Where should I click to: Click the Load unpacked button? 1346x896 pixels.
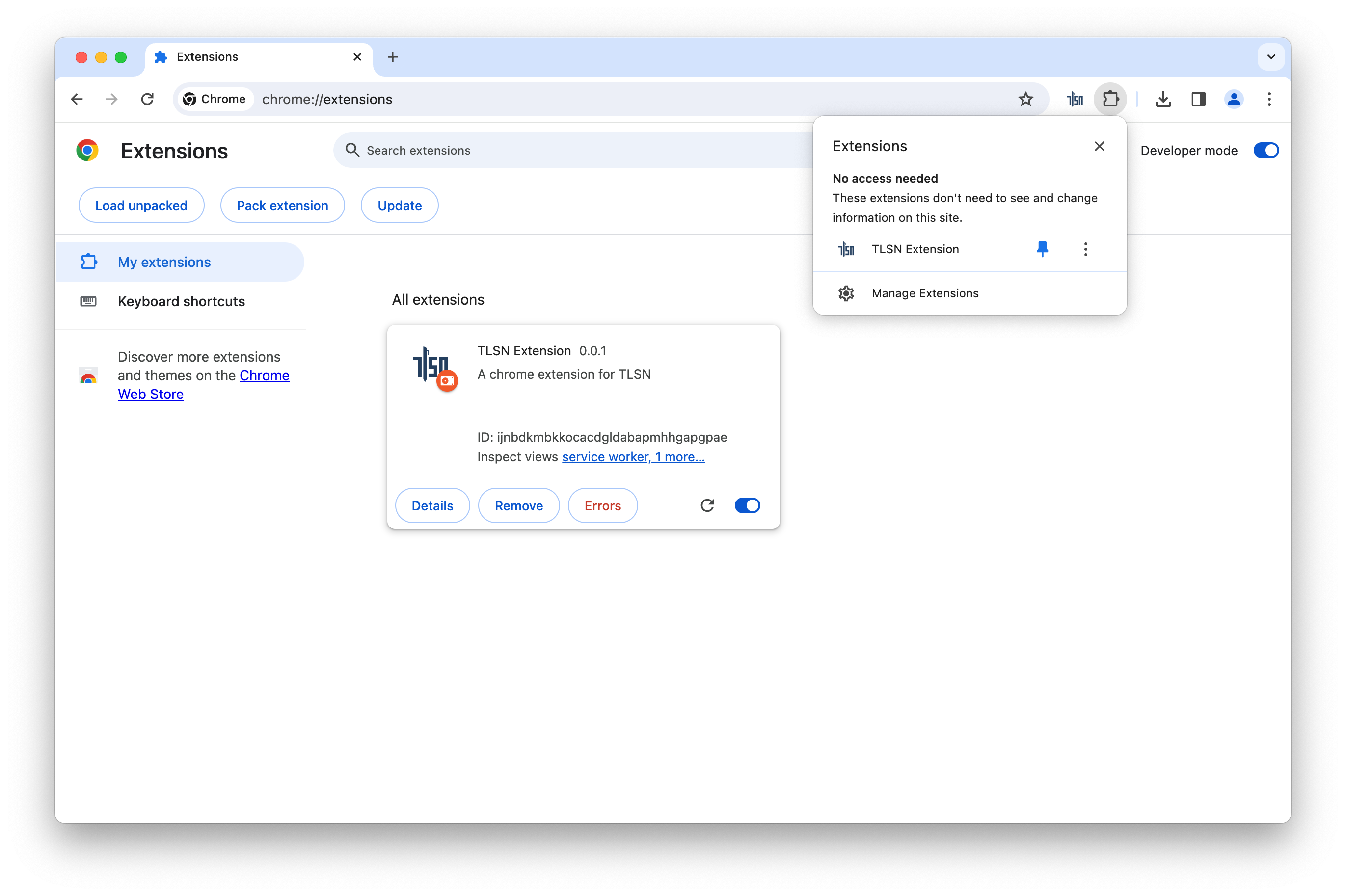[141, 205]
